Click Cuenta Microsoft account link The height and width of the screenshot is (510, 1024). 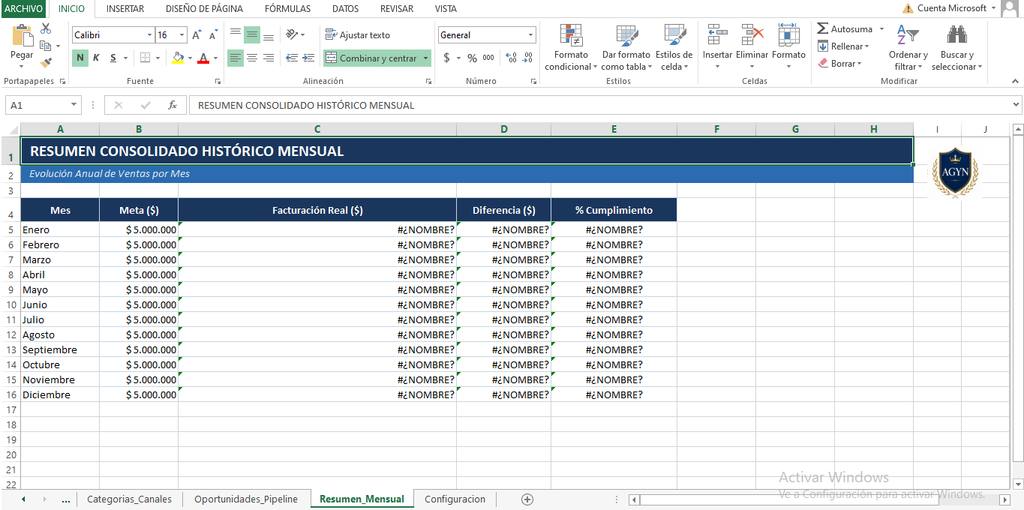(952, 8)
